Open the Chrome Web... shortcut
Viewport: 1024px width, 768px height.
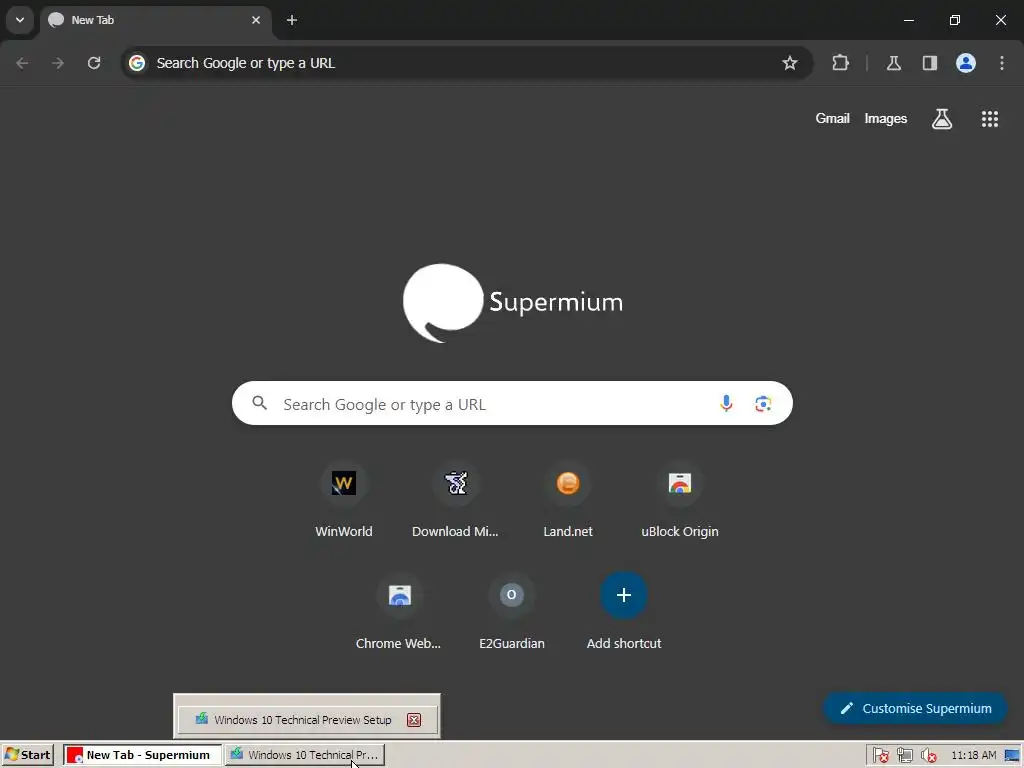(x=400, y=611)
